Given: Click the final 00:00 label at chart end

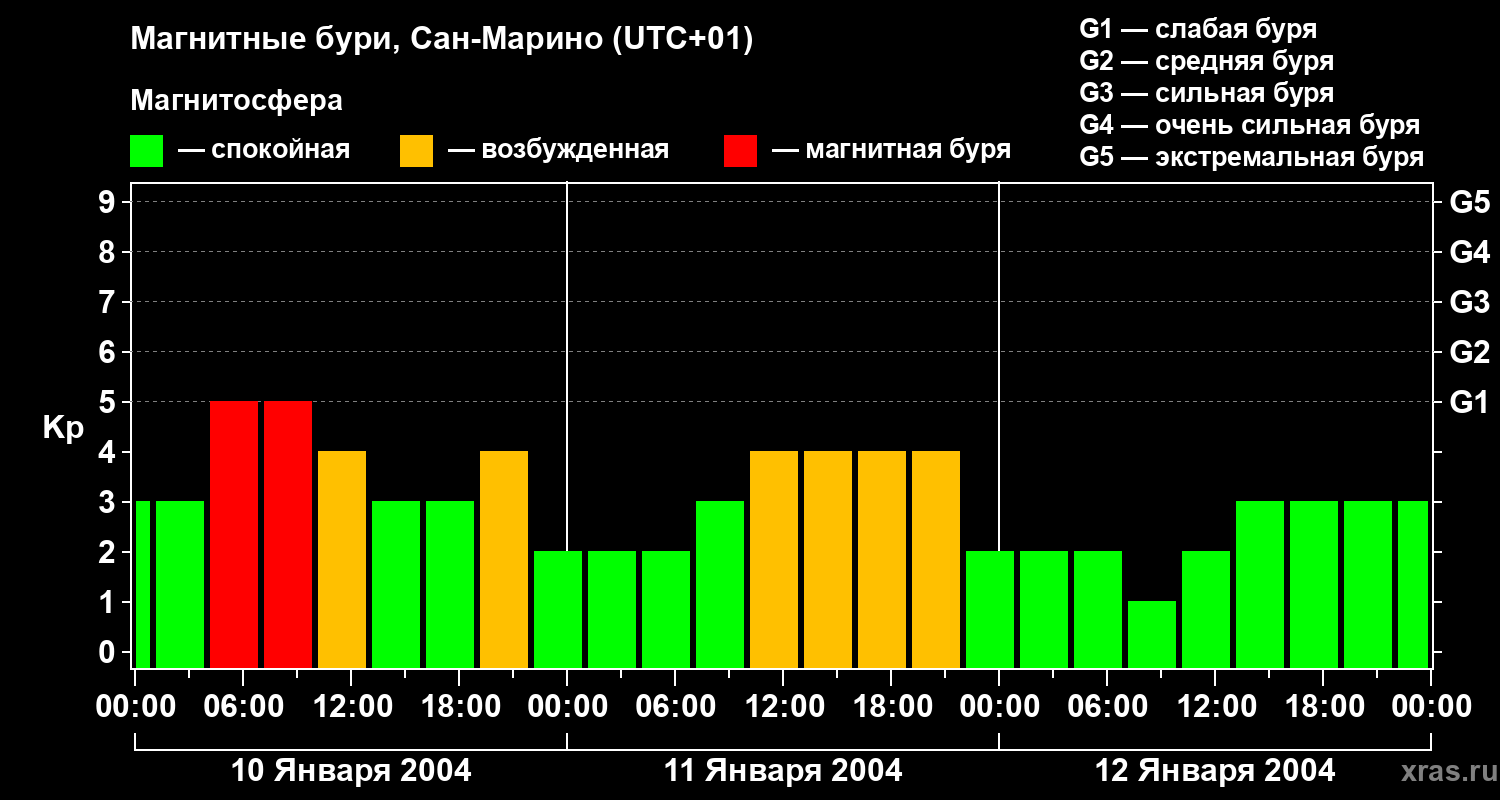Looking at the screenshot, I should (x=1431, y=707).
